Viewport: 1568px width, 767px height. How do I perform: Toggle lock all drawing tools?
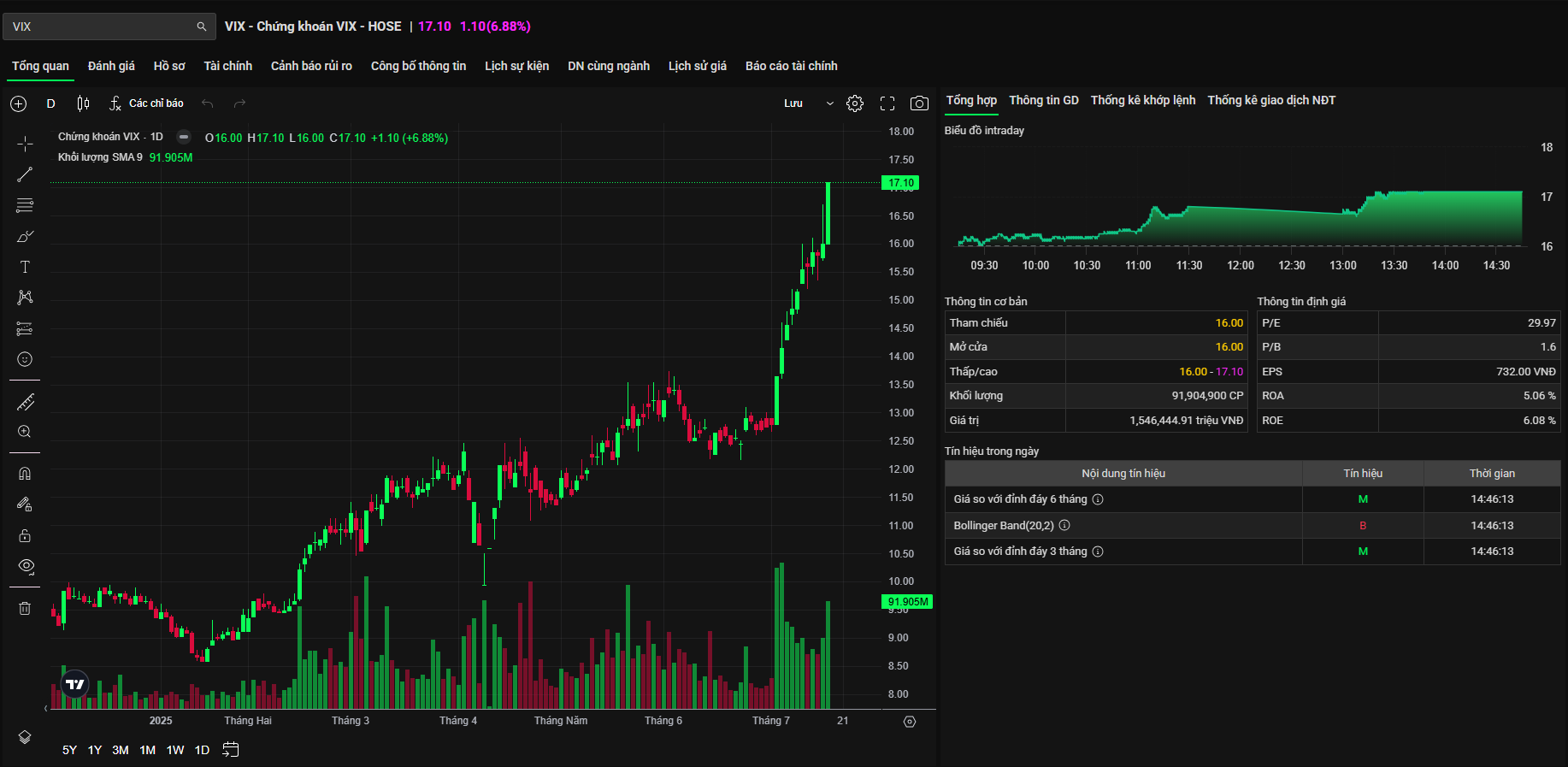coord(25,535)
